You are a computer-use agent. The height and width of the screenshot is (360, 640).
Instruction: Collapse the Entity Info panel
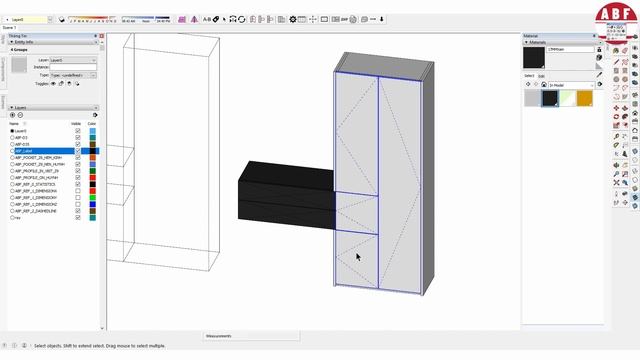(12, 42)
